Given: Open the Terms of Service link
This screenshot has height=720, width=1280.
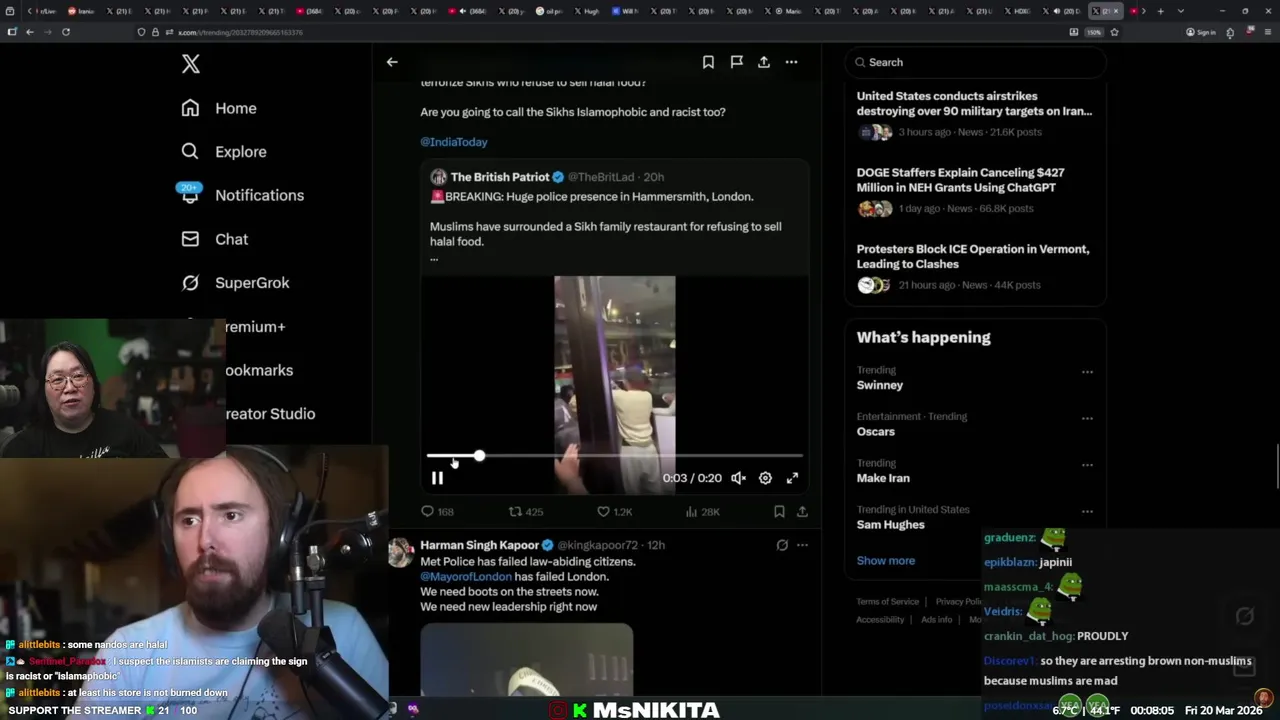Looking at the screenshot, I should coord(888,602).
